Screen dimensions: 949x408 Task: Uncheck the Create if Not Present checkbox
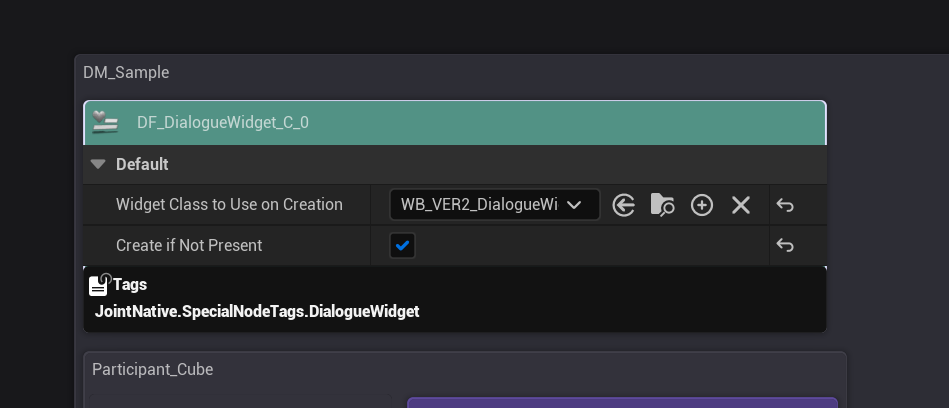coord(402,245)
